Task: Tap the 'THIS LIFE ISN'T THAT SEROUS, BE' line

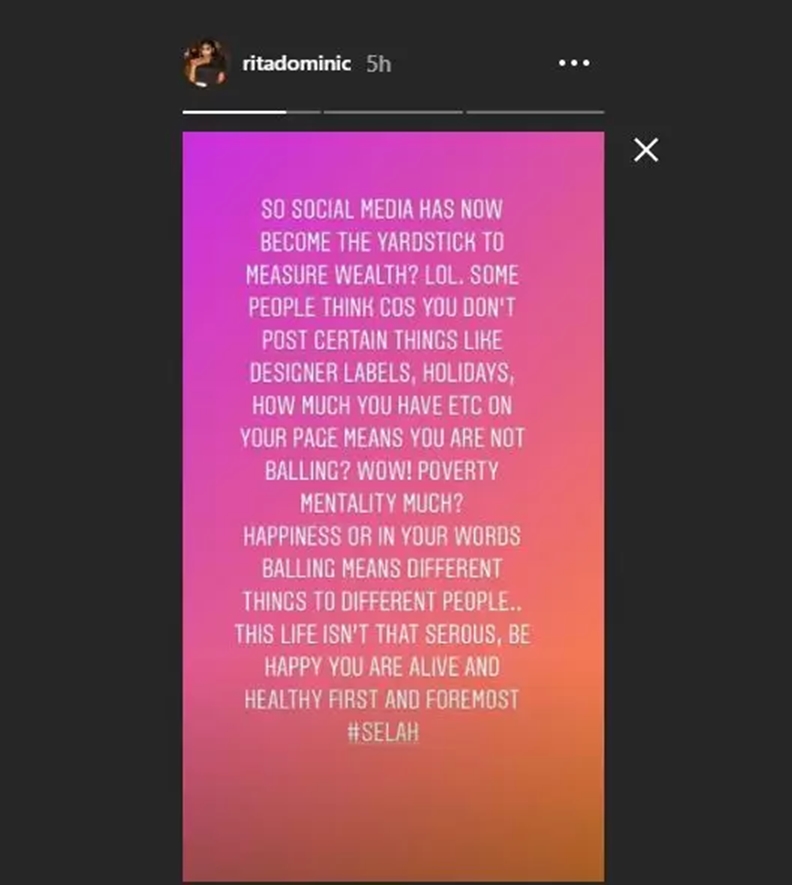Action: pos(381,633)
